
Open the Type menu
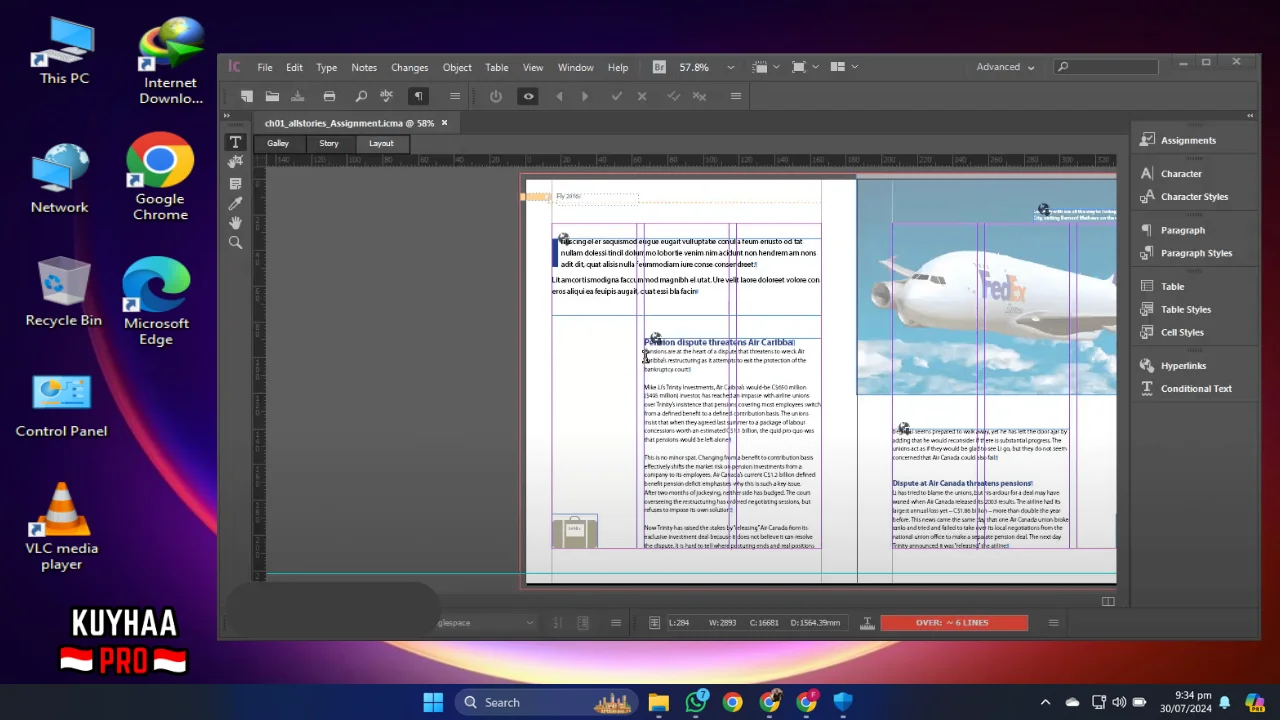click(327, 67)
